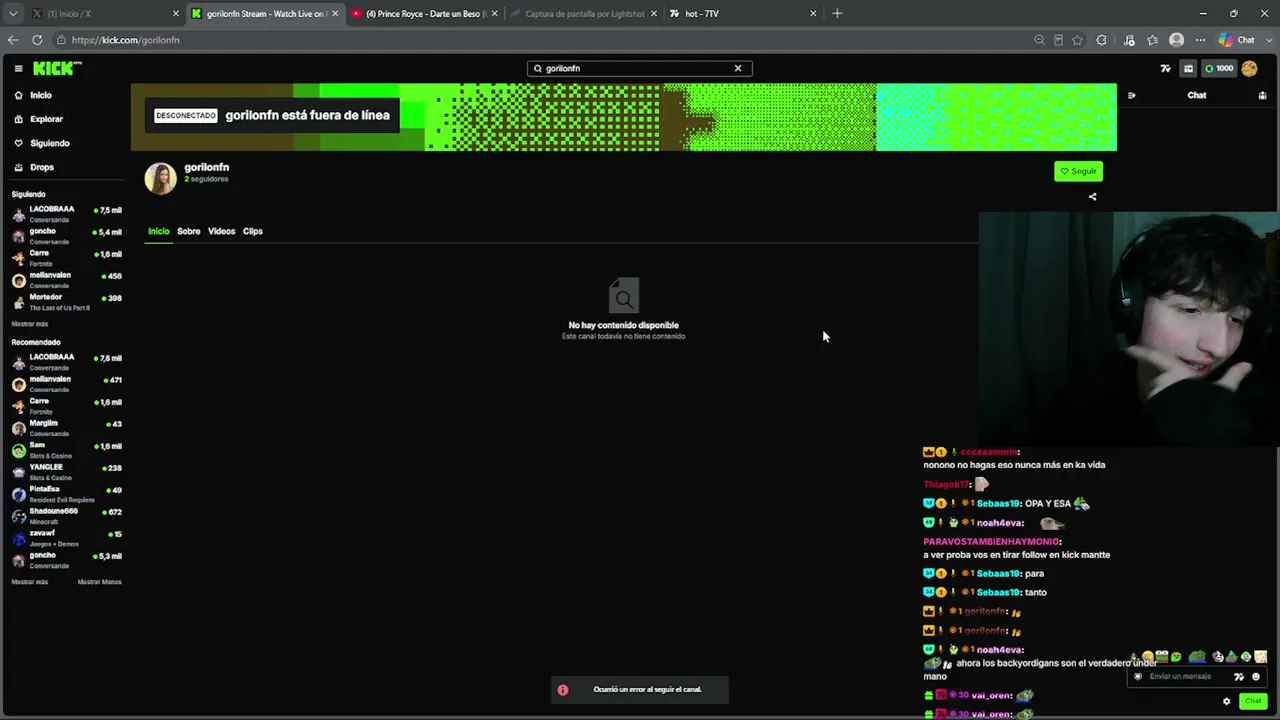This screenshot has width=1280, height=720.
Task: Switch to the Clips tab
Action: 252,231
